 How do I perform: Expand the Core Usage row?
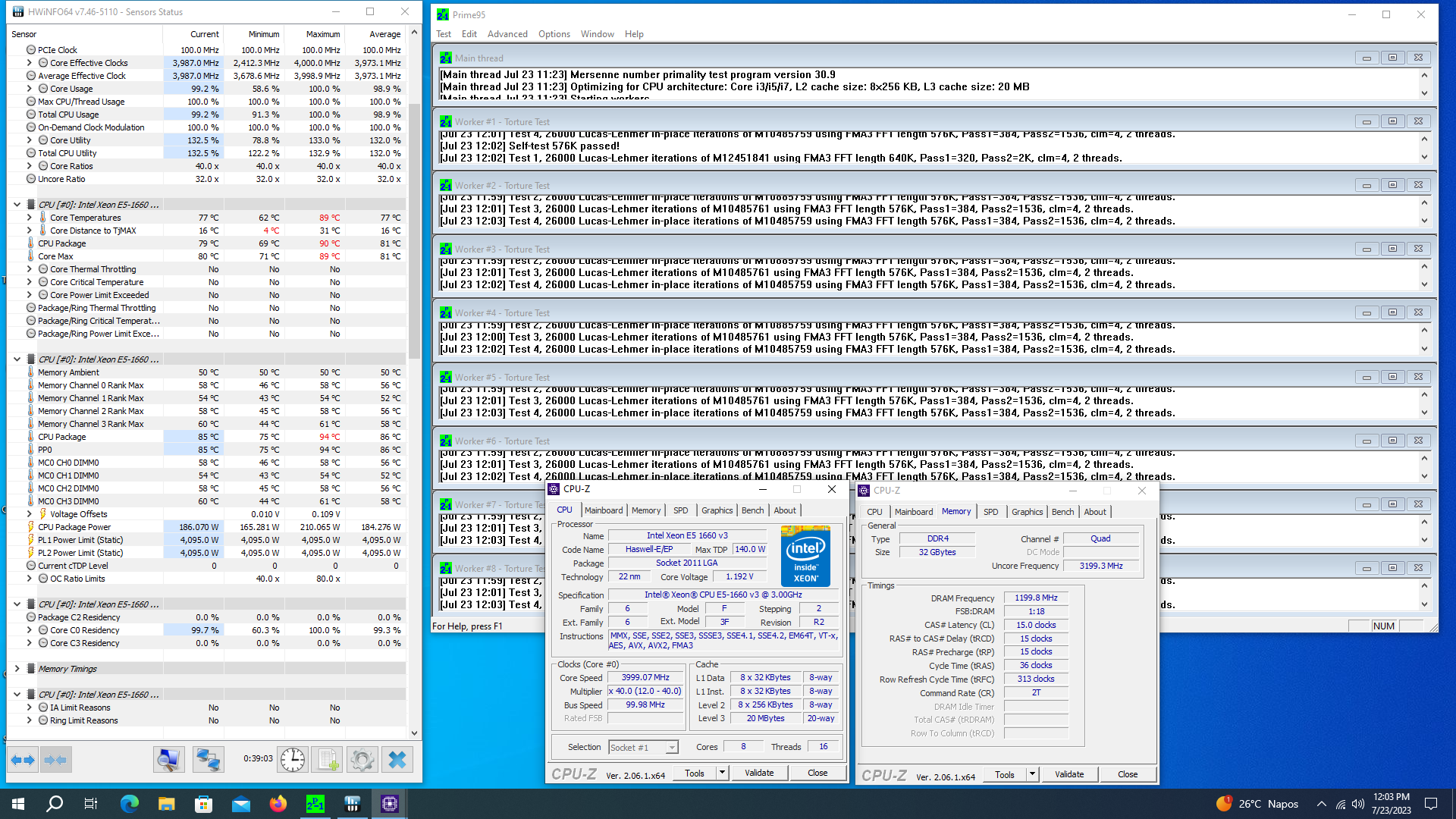point(30,89)
